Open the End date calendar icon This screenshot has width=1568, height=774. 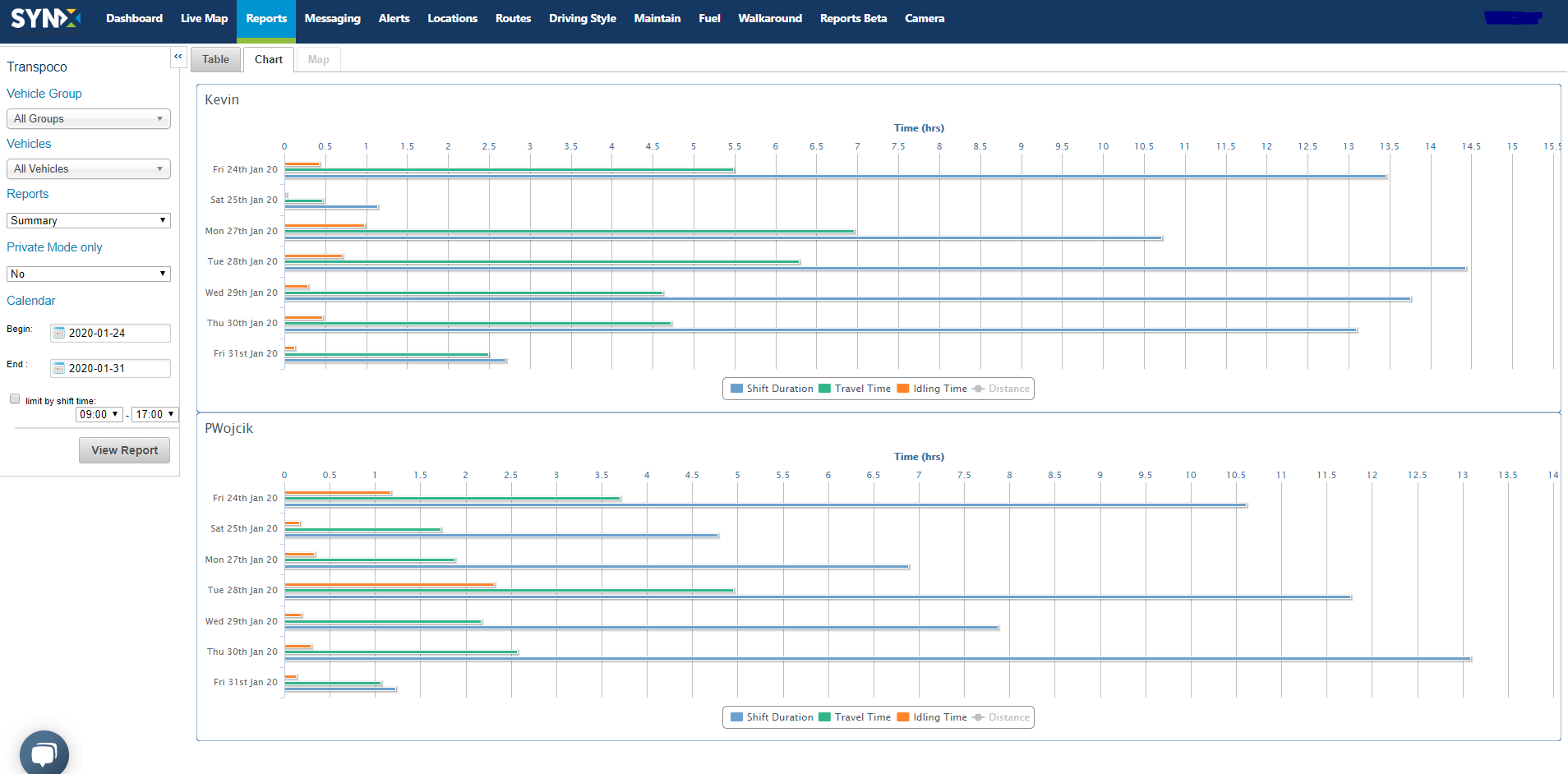pos(59,368)
